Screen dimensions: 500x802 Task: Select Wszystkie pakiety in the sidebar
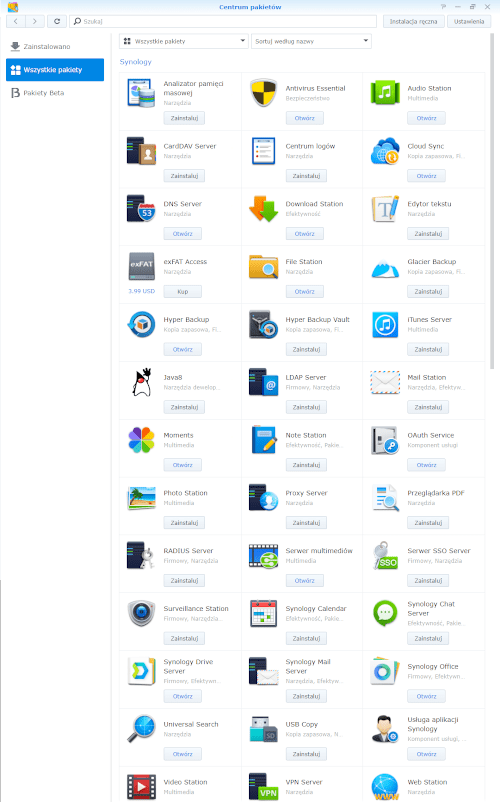point(55,70)
